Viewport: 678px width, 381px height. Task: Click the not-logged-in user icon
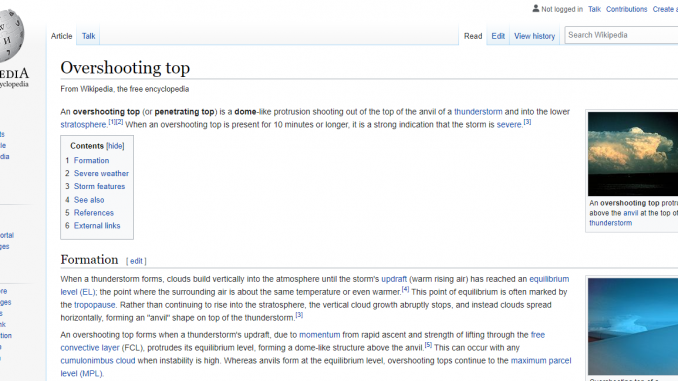pyautogui.click(x=536, y=9)
